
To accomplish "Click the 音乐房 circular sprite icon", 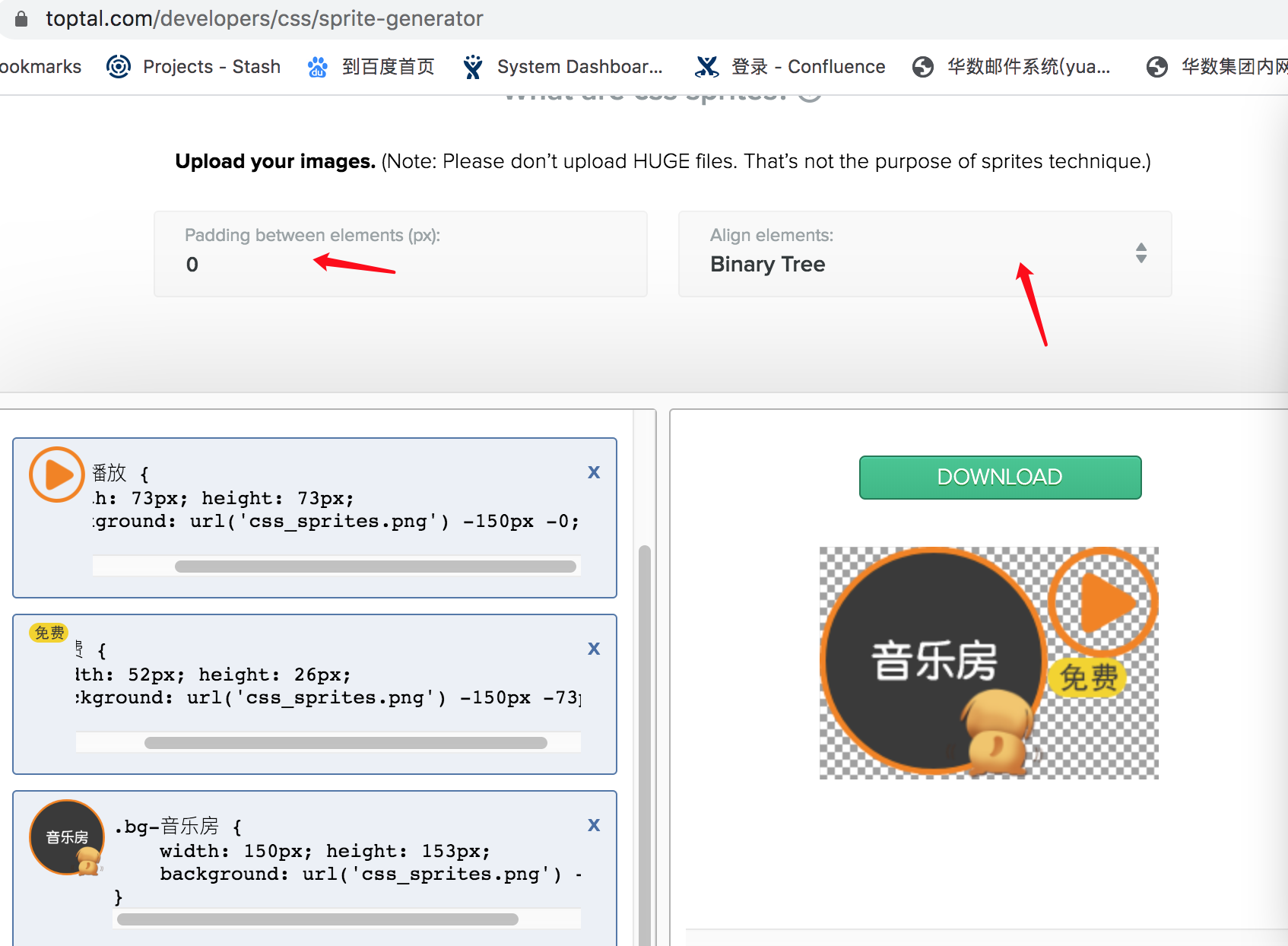I will coord(66,836).
